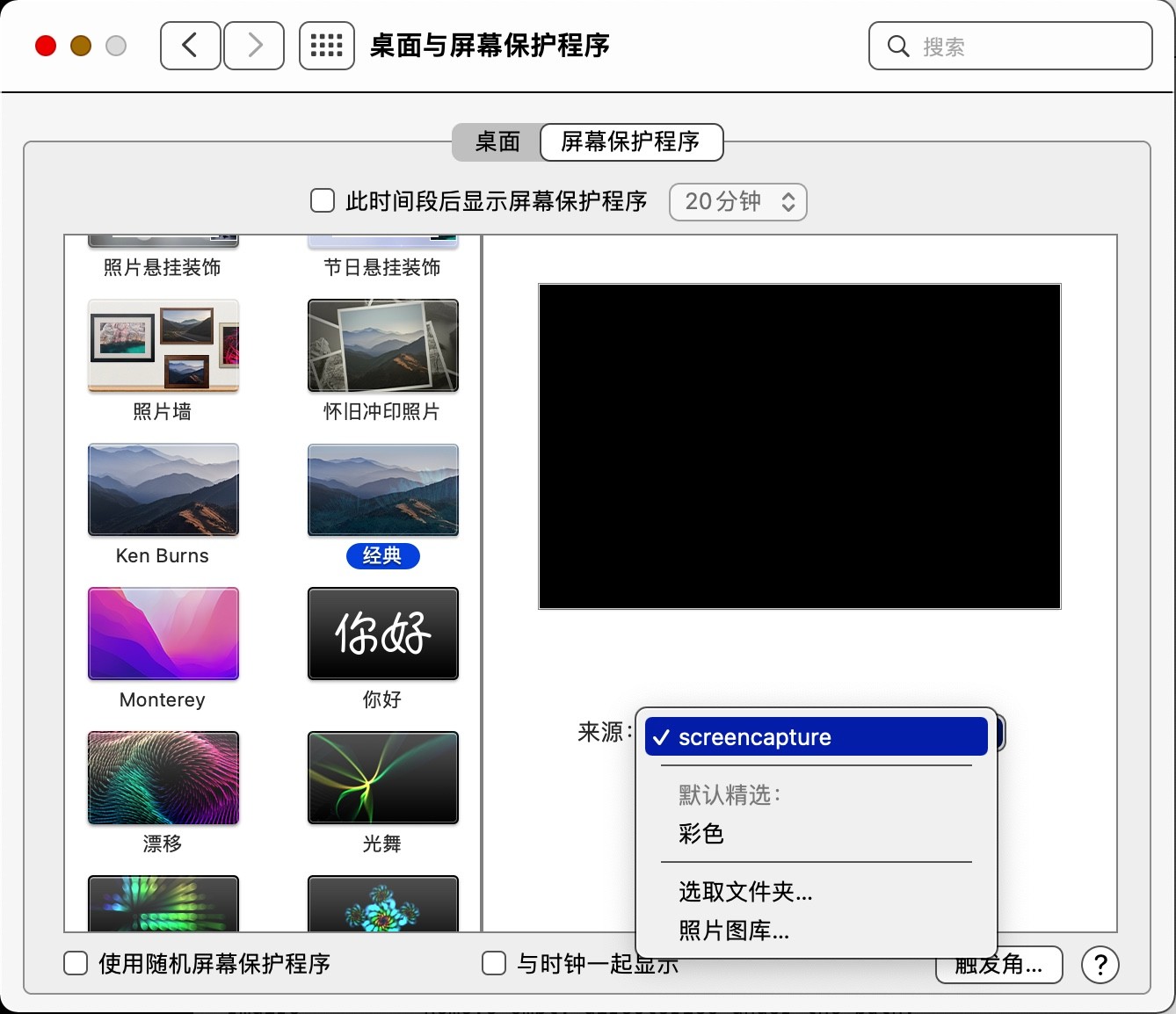Click the forward navigation arrow
The image size is (1176, 1014).
254,46
